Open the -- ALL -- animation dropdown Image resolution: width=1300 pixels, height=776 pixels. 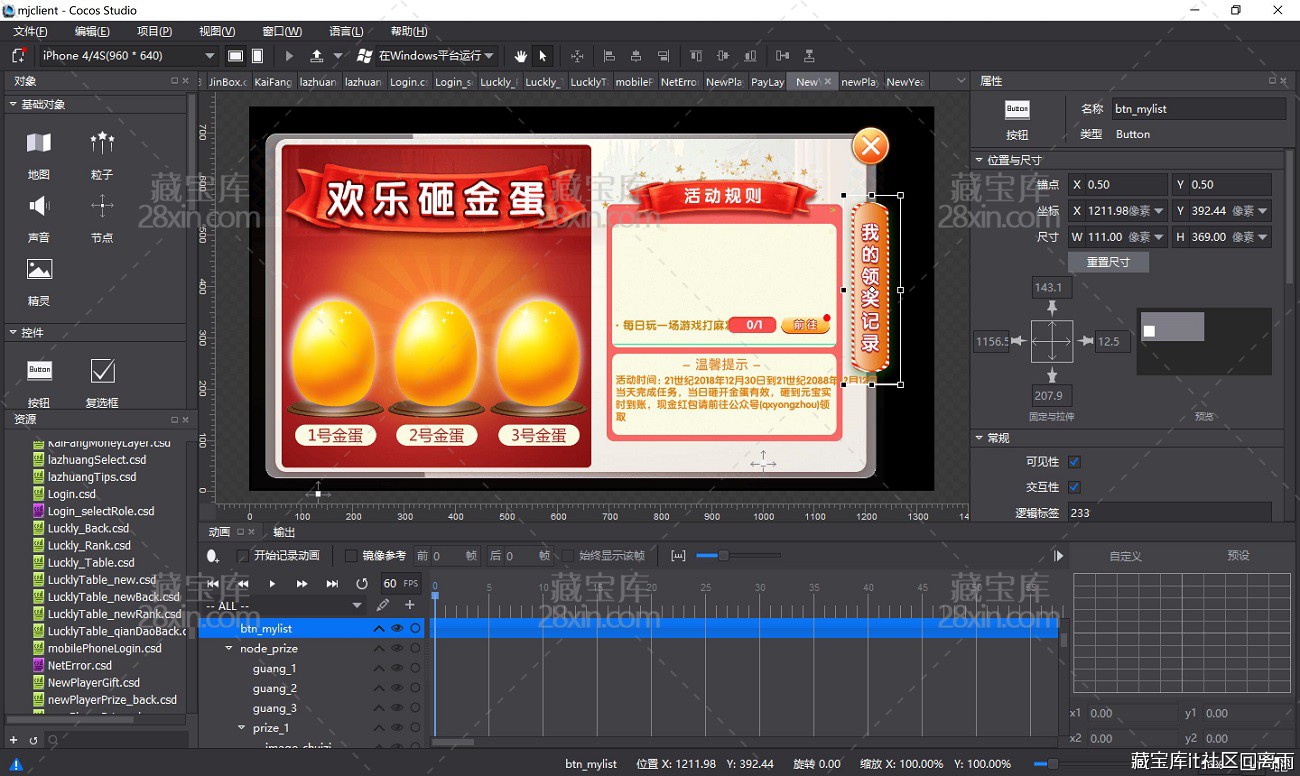coord(284,606)
